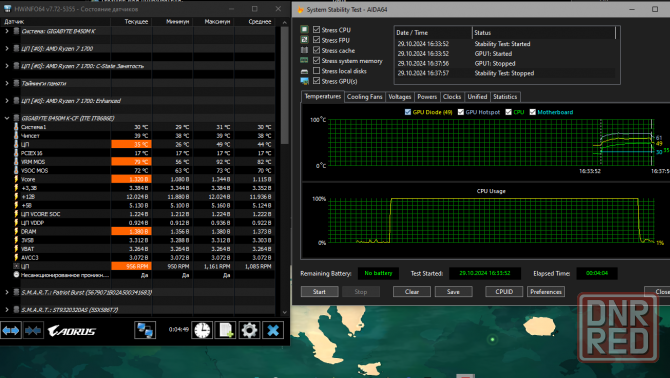Click the Start button in AIDA64
The width and height of the screenshot is (670, 378).
[x=319, y=292]
